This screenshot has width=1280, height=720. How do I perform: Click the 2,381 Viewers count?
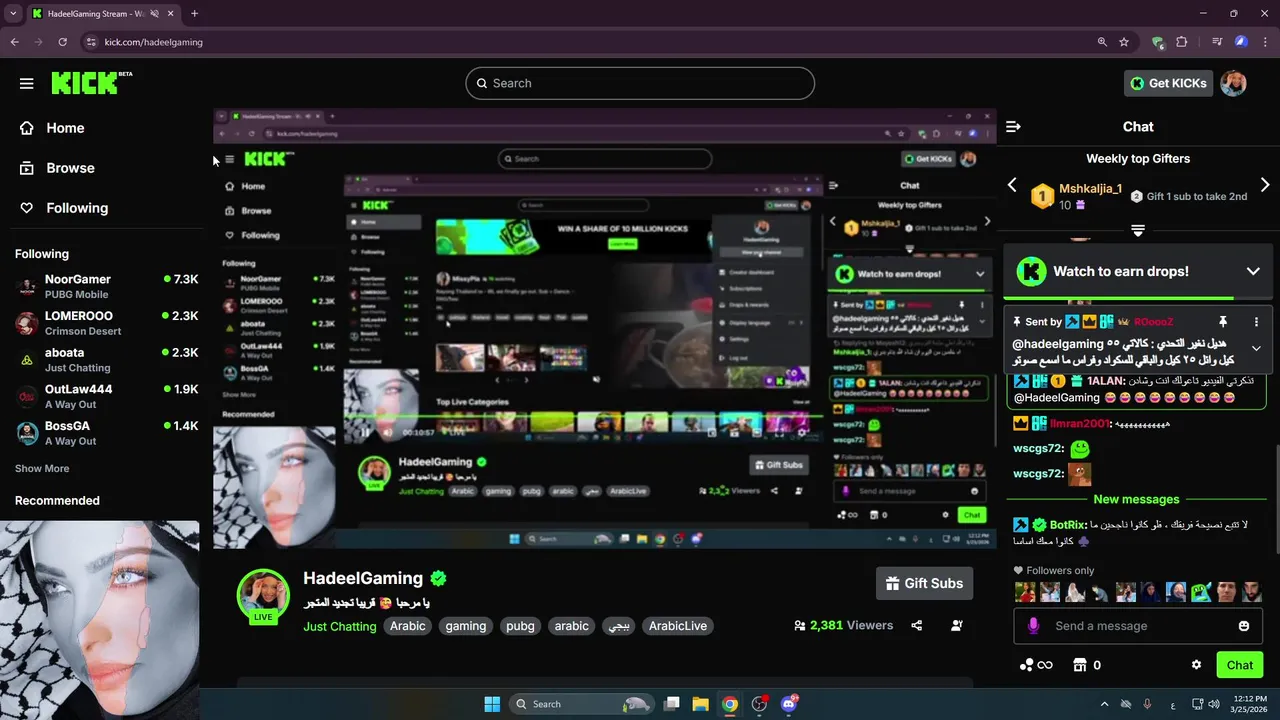click(x=843, y=625)
